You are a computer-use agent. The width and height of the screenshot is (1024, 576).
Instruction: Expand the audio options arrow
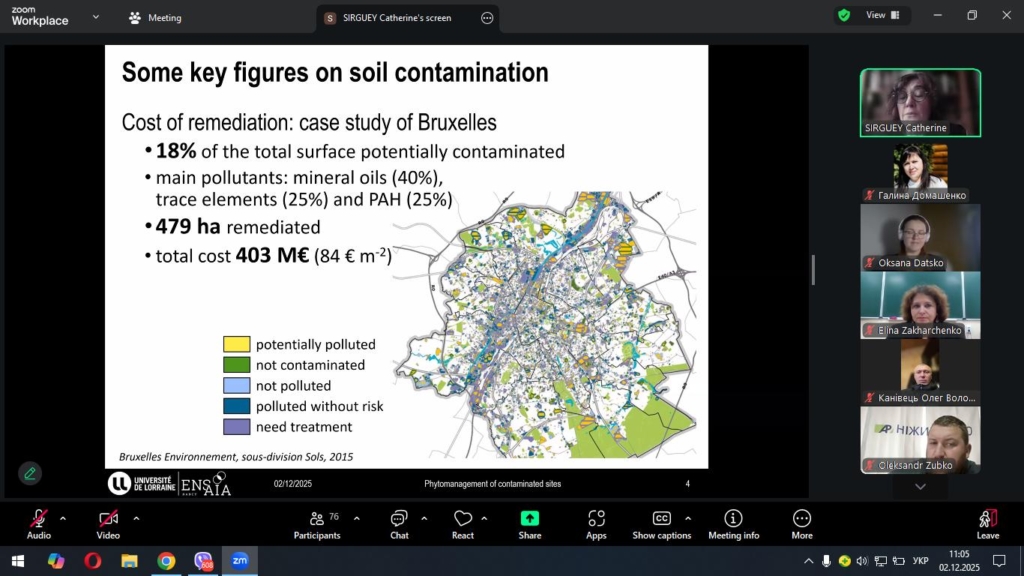(x=63, y=518)
